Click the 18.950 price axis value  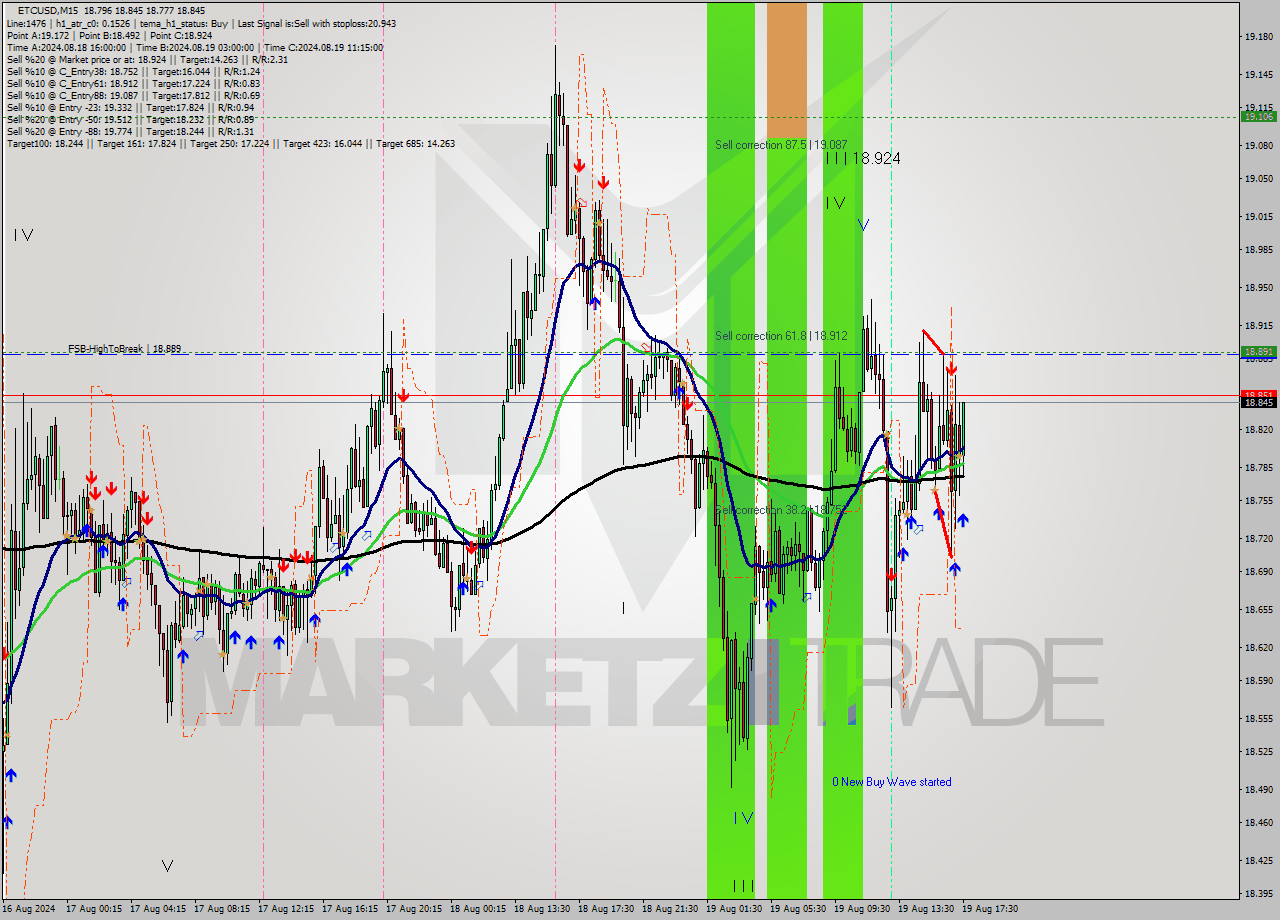(1257, 287)
